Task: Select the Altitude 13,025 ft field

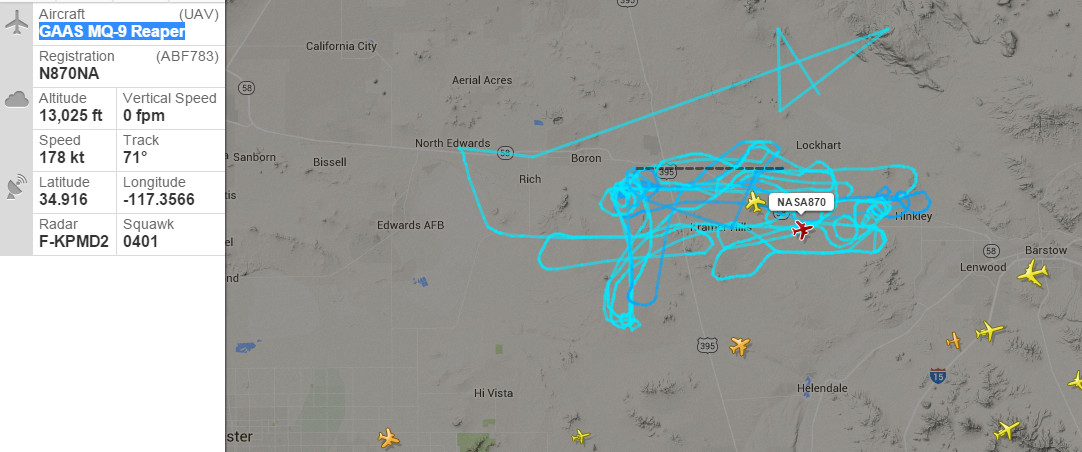Action: [x=75, y=108]
